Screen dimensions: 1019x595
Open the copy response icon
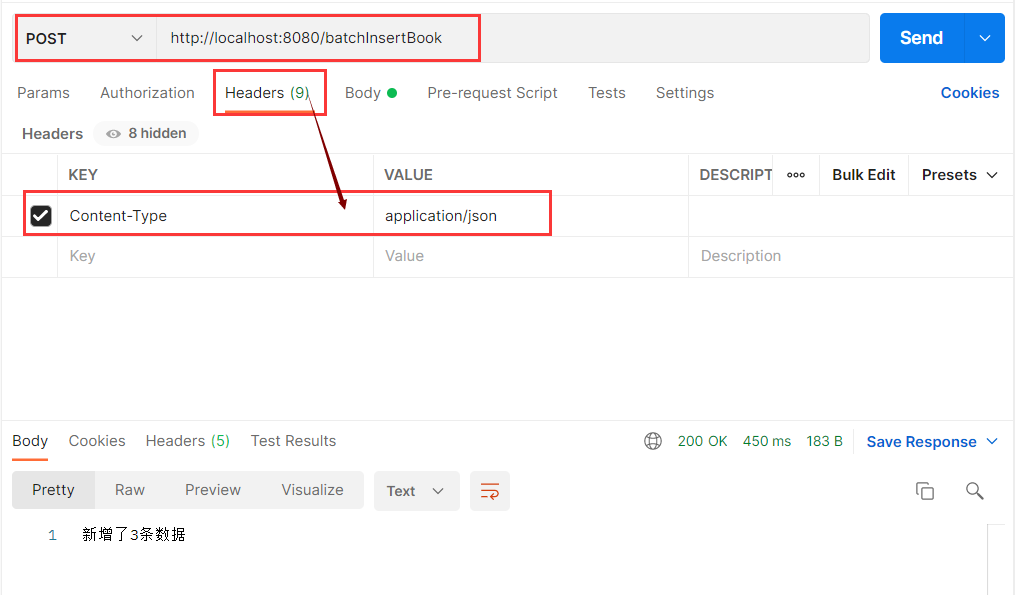[924, 490]
